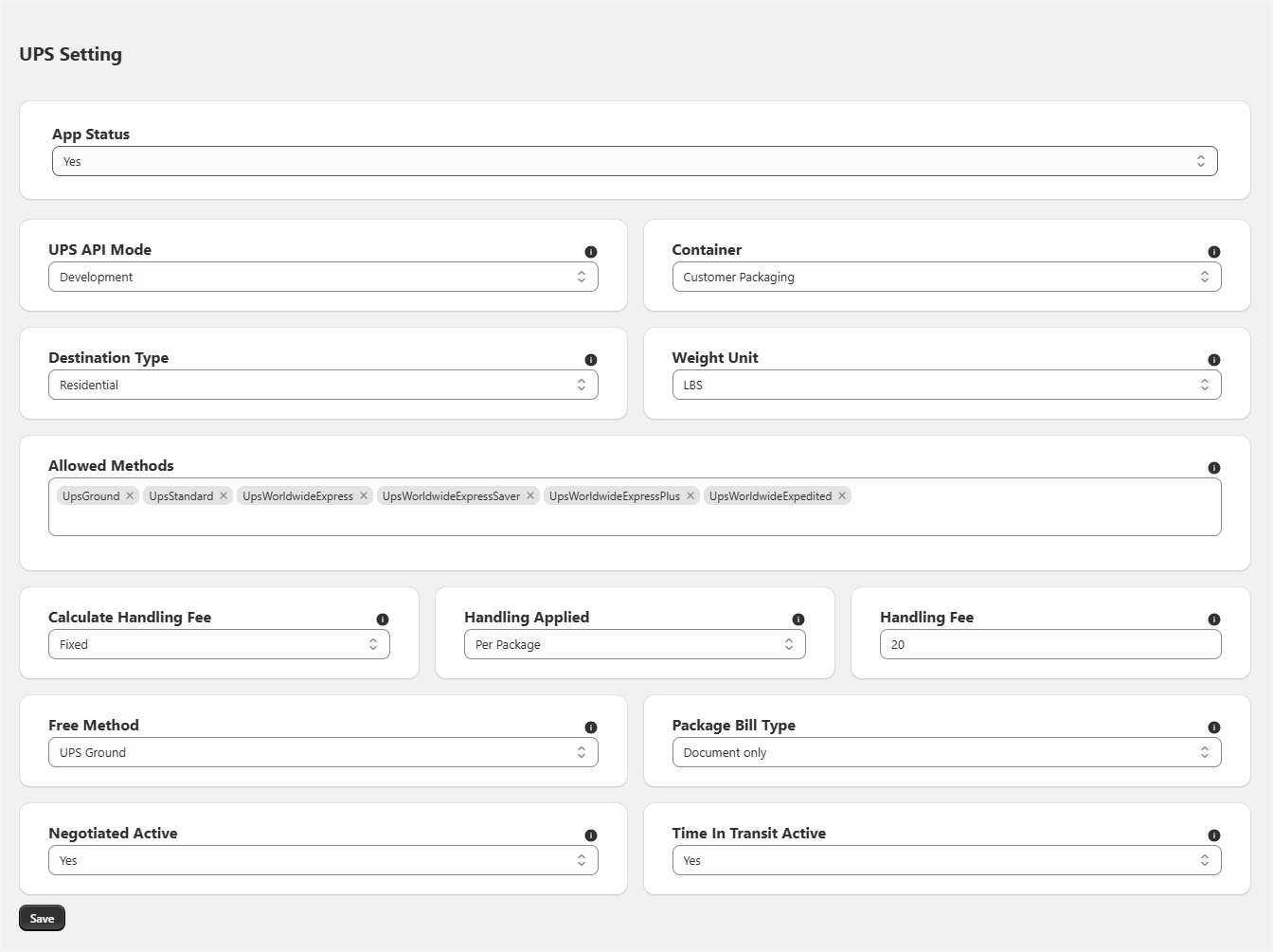The image size is (1273, 952).
Task: Open the Destination Type dropdown
Action: [323, 385]
